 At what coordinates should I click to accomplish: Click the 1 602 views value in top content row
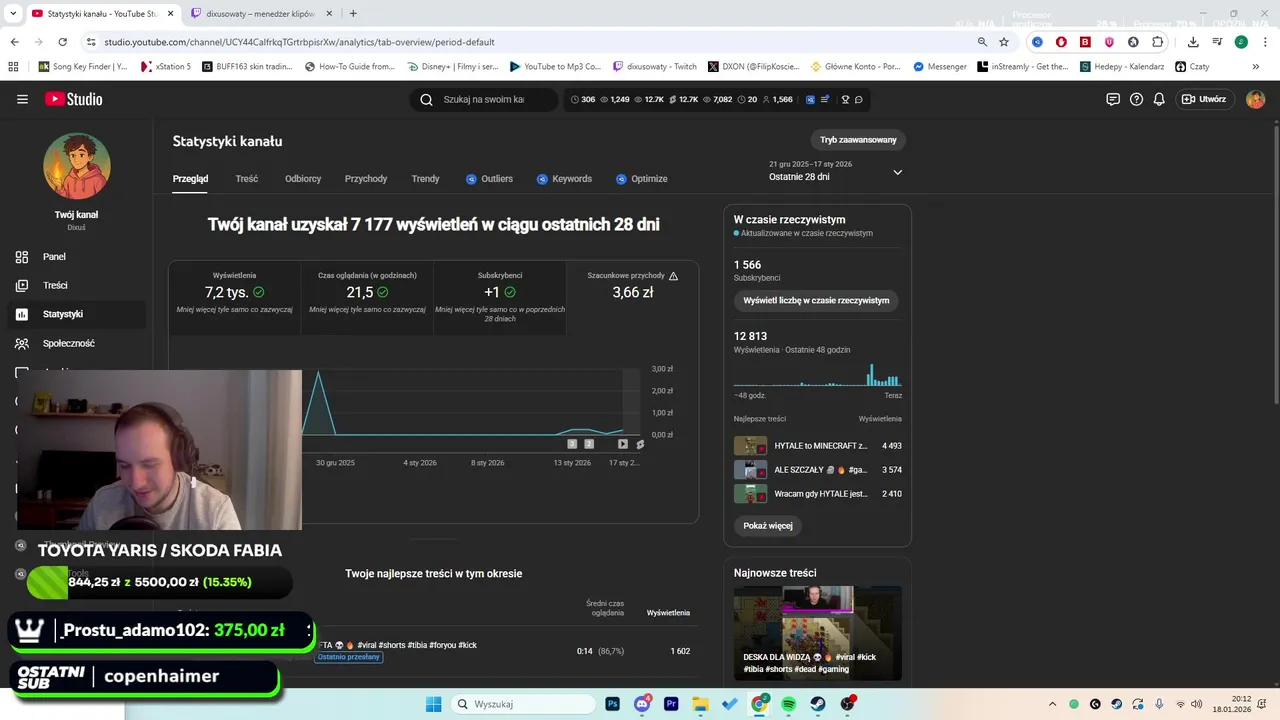coord(680,651)
